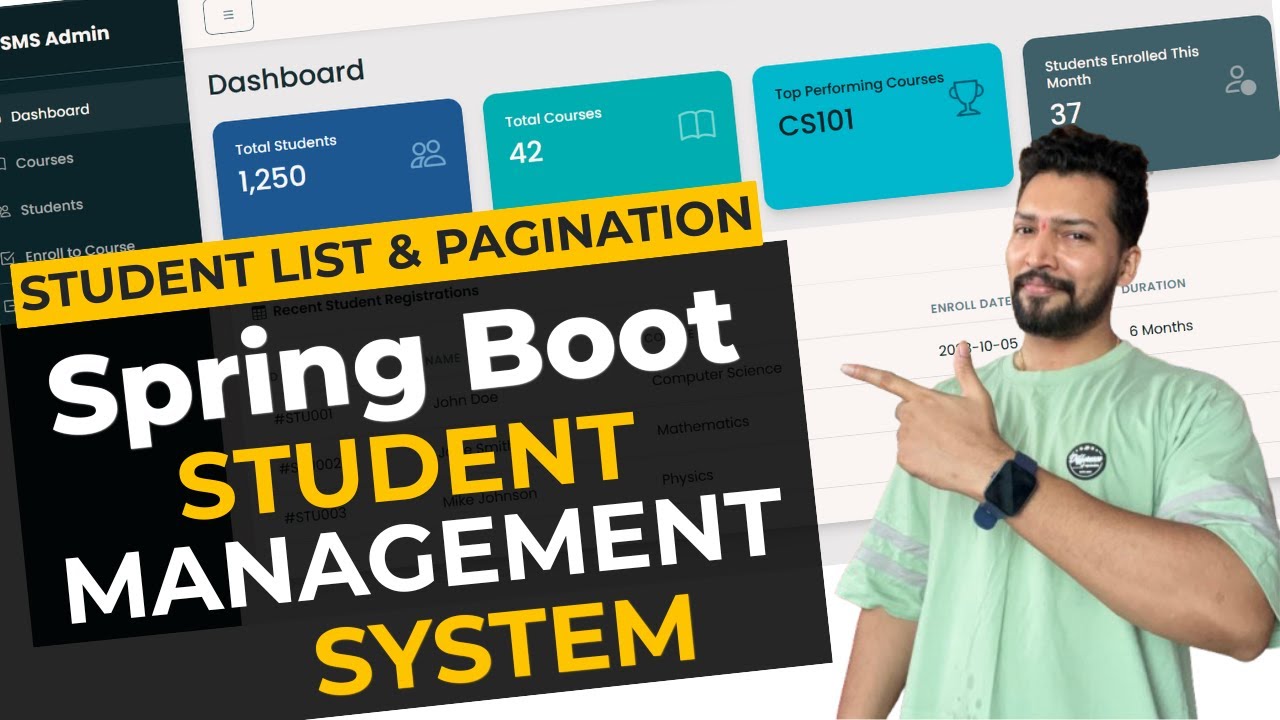Select the Total Courses value 42
The width and height of the screenshot is (1280, 720).
point(526,152)
